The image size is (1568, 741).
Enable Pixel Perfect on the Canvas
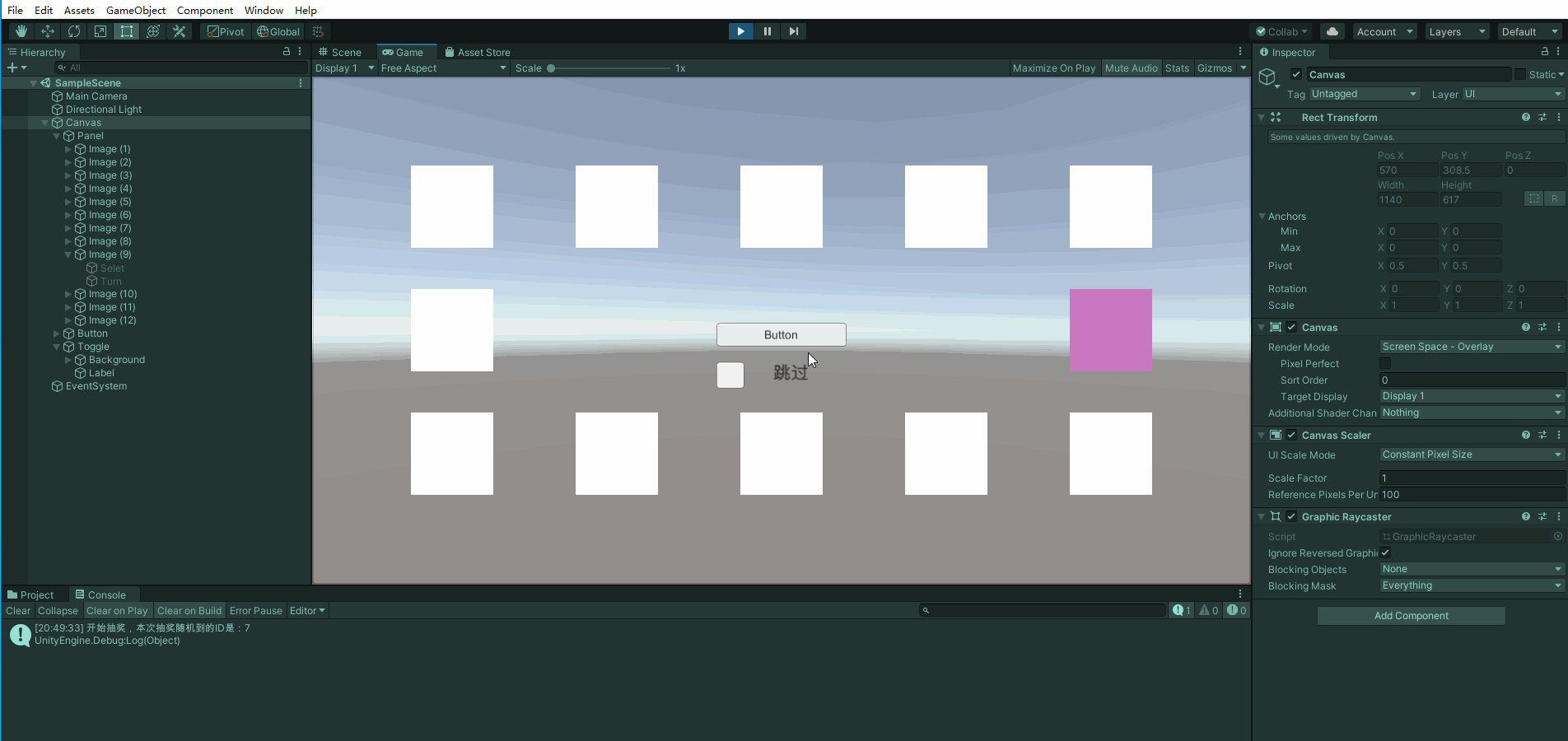coord(1384,363)
